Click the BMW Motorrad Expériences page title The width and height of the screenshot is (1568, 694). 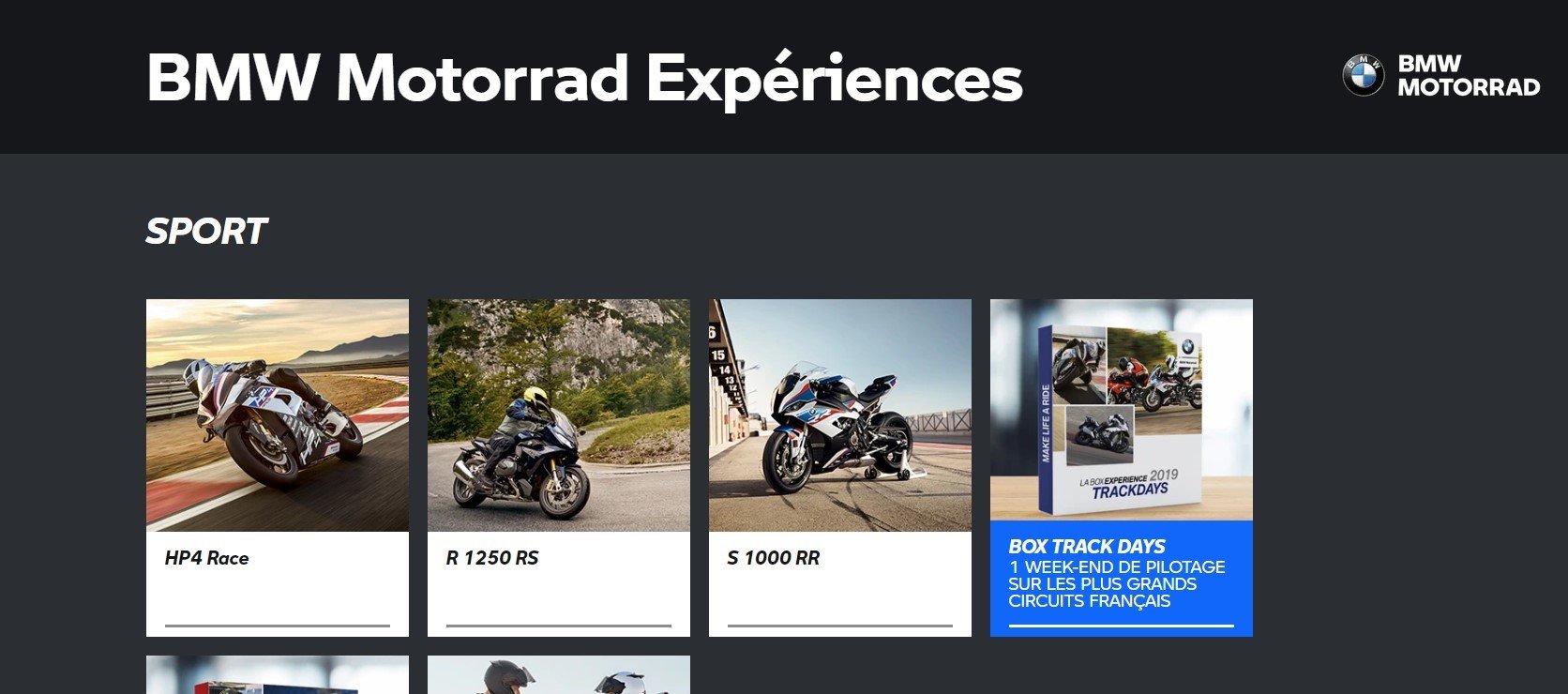point(584,77)
